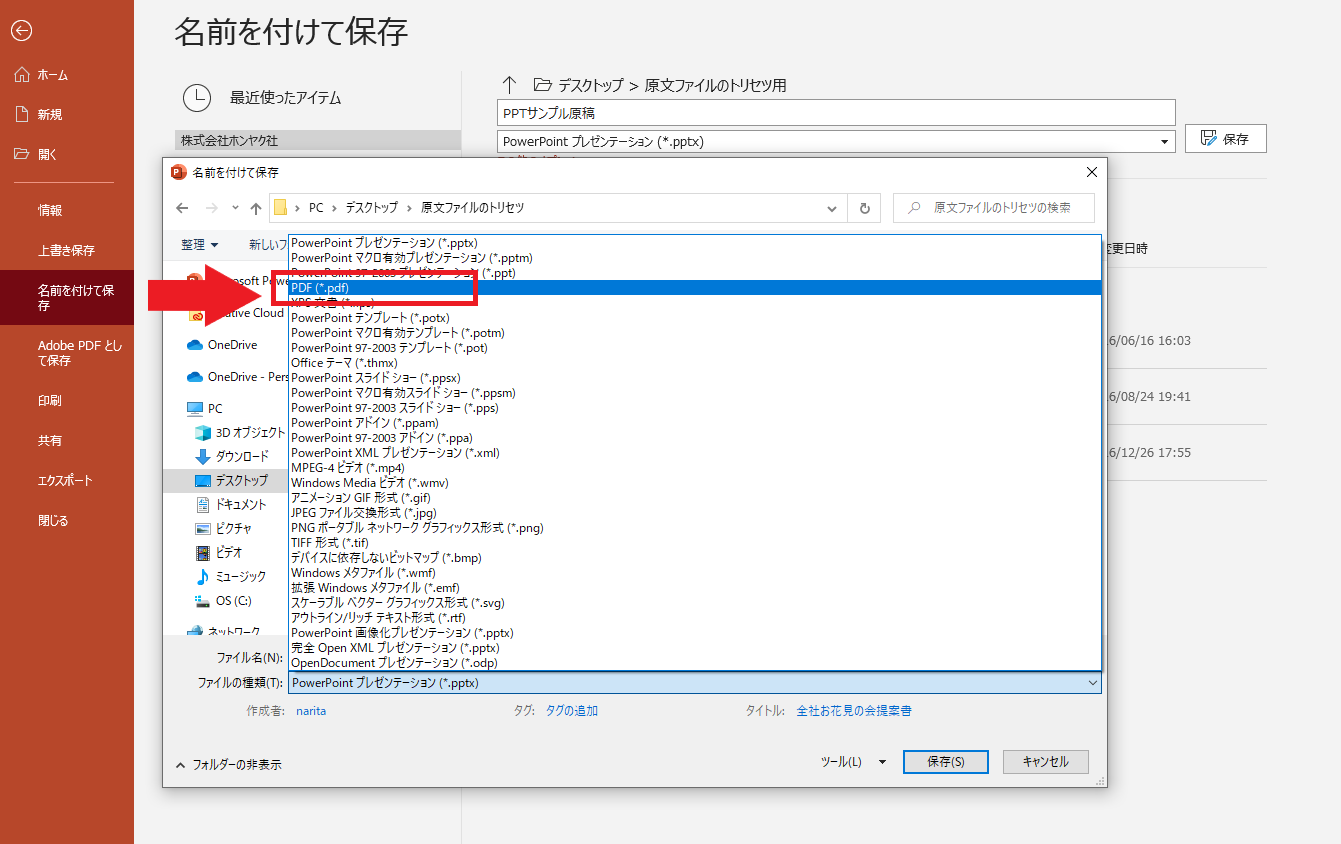Screen dimensions: 1341x844
Task: Choose PNG ポータブル ネットワーク グラフィックス形式 option
Action: coord(695,528)
